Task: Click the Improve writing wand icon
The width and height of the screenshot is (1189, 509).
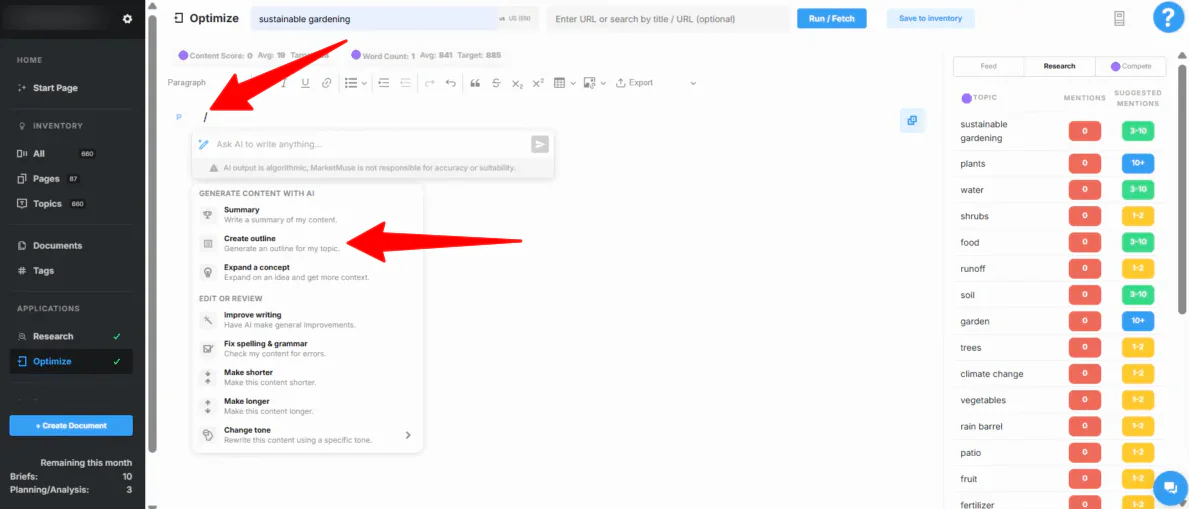Action: pos(207,319)
